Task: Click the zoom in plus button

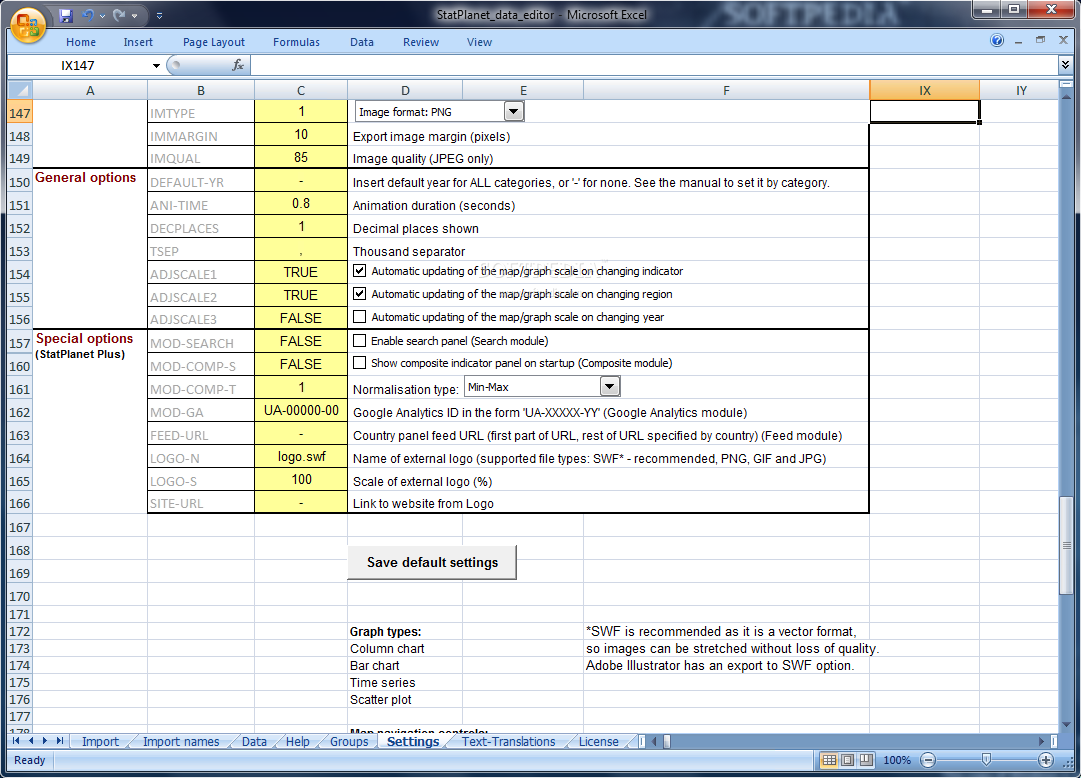Action: 1046,760
